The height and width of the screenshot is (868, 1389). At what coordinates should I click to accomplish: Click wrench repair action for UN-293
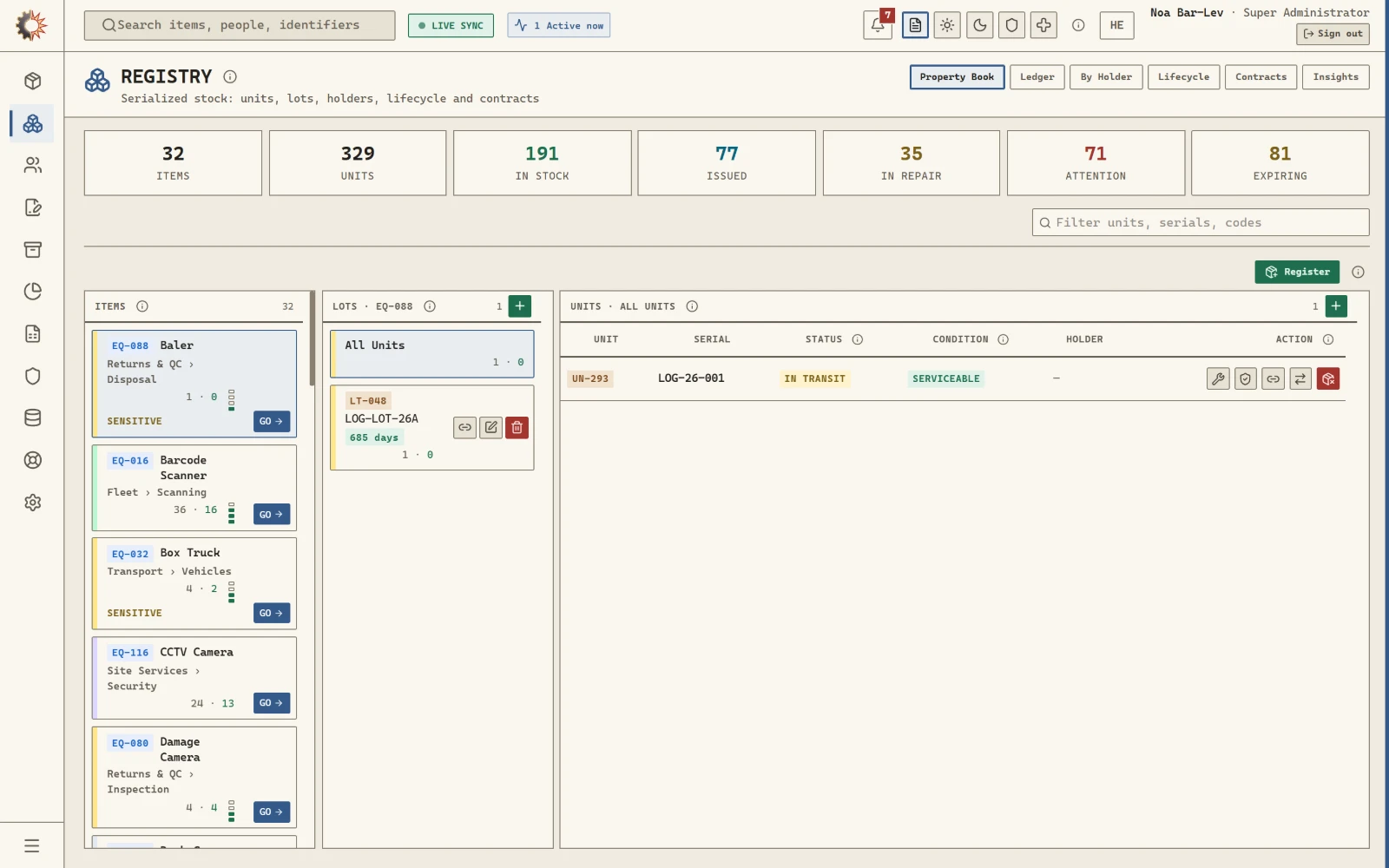[x=1218, y=378]
